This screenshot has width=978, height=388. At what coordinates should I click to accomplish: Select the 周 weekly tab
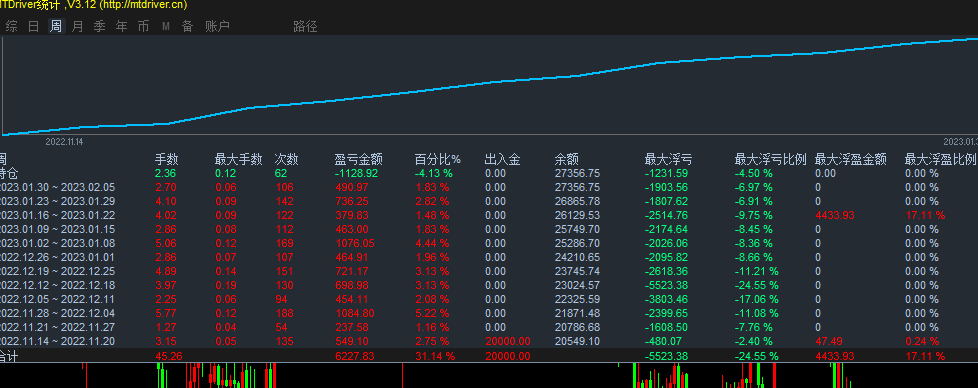coord(56,26)
